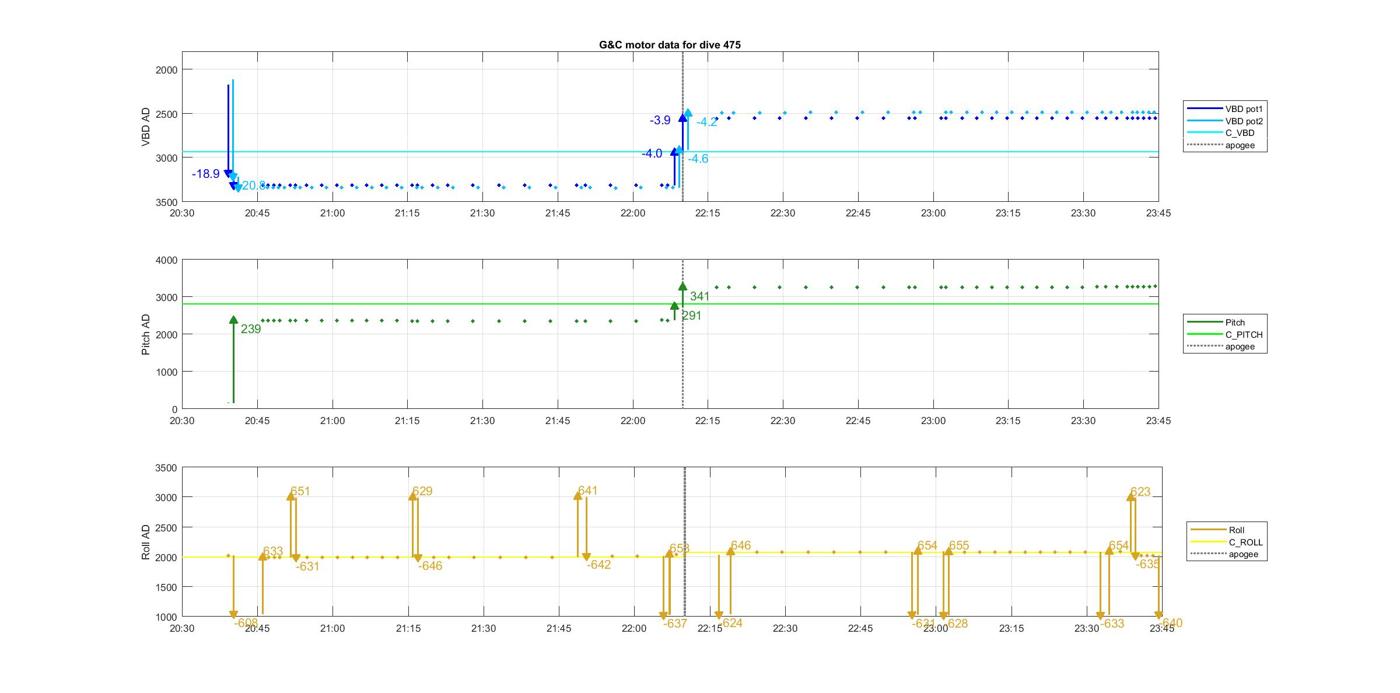Click the '-4.0' annotation in the VBD plot
The width and height of the screenshot is (1400, 693).
[x=652, y=154]
